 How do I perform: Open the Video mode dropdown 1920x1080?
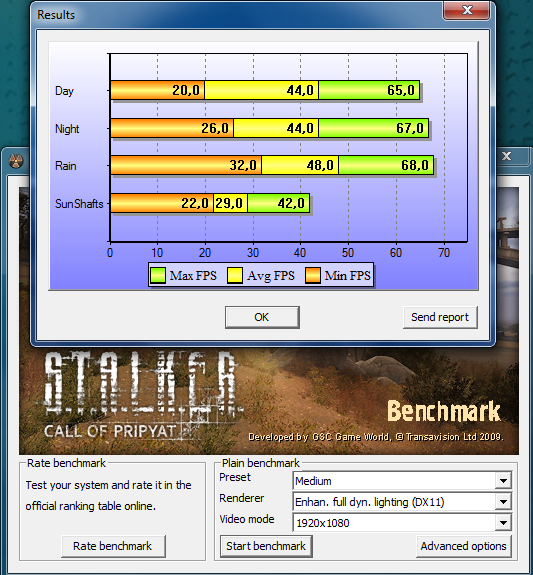tap(402, 523)
